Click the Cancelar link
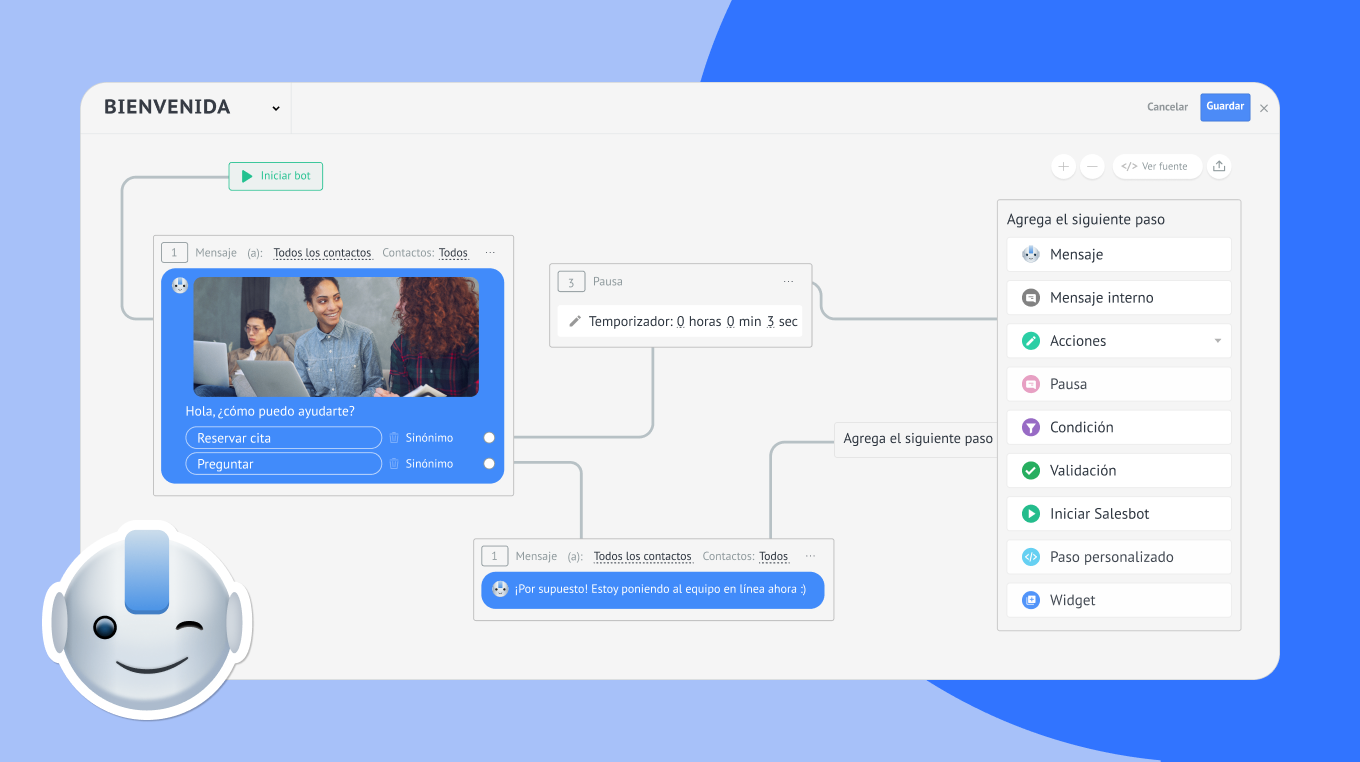This screenshot has width=1360, height=762. (x=1167, y=107)
